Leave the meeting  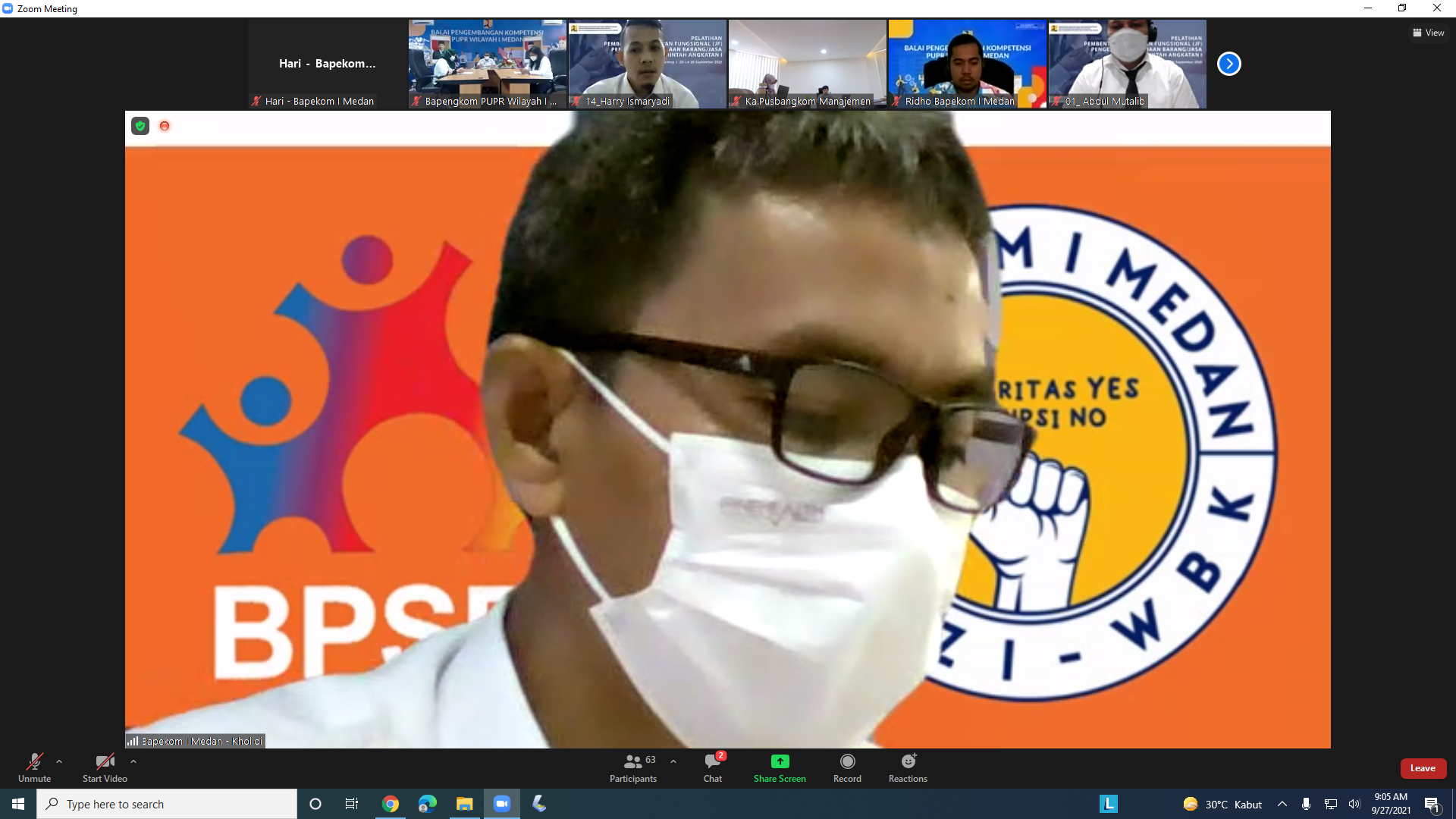pyautogui.click(x=1423, y=768)
